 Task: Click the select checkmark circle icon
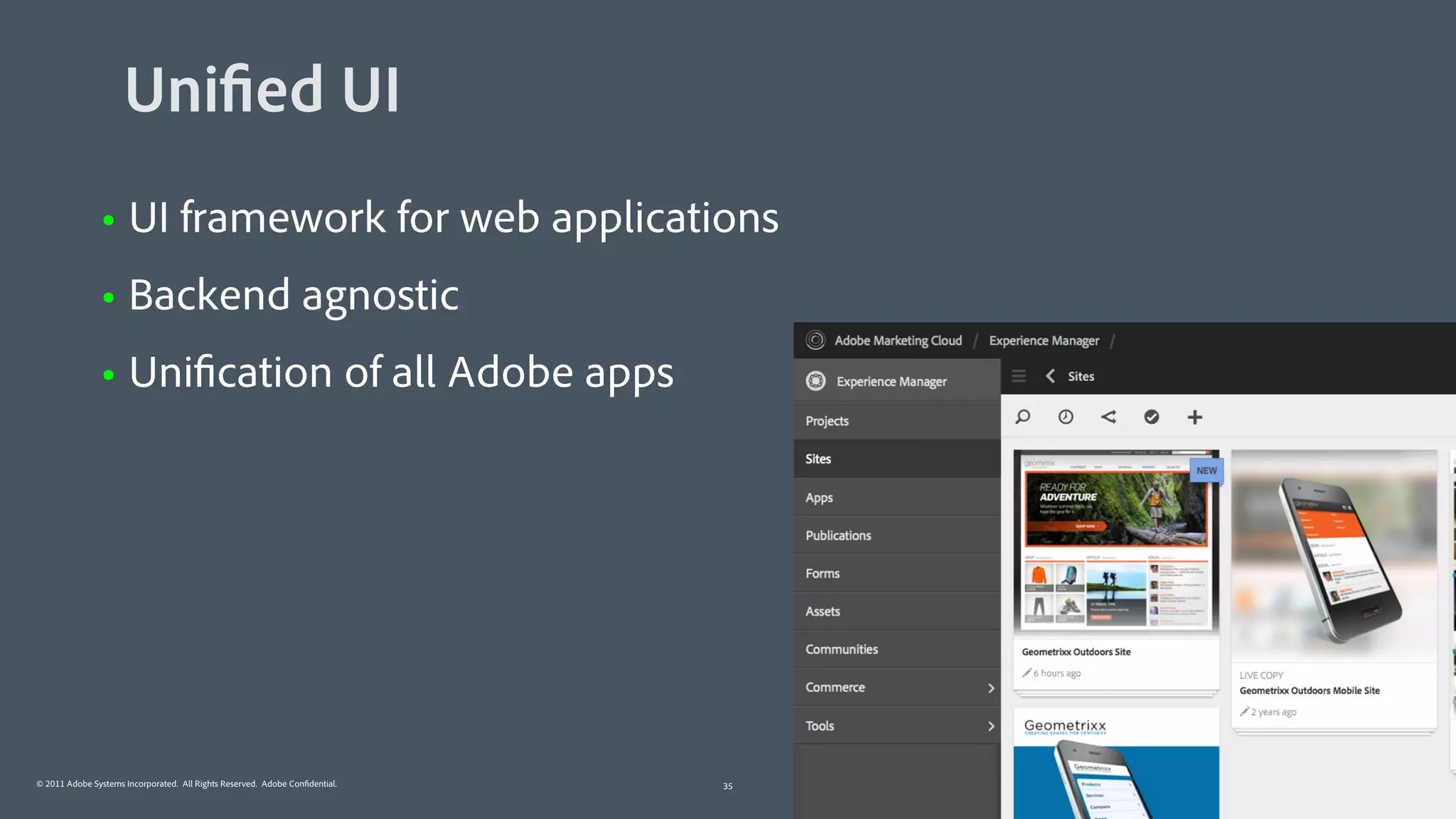(x=1152, y=417)
